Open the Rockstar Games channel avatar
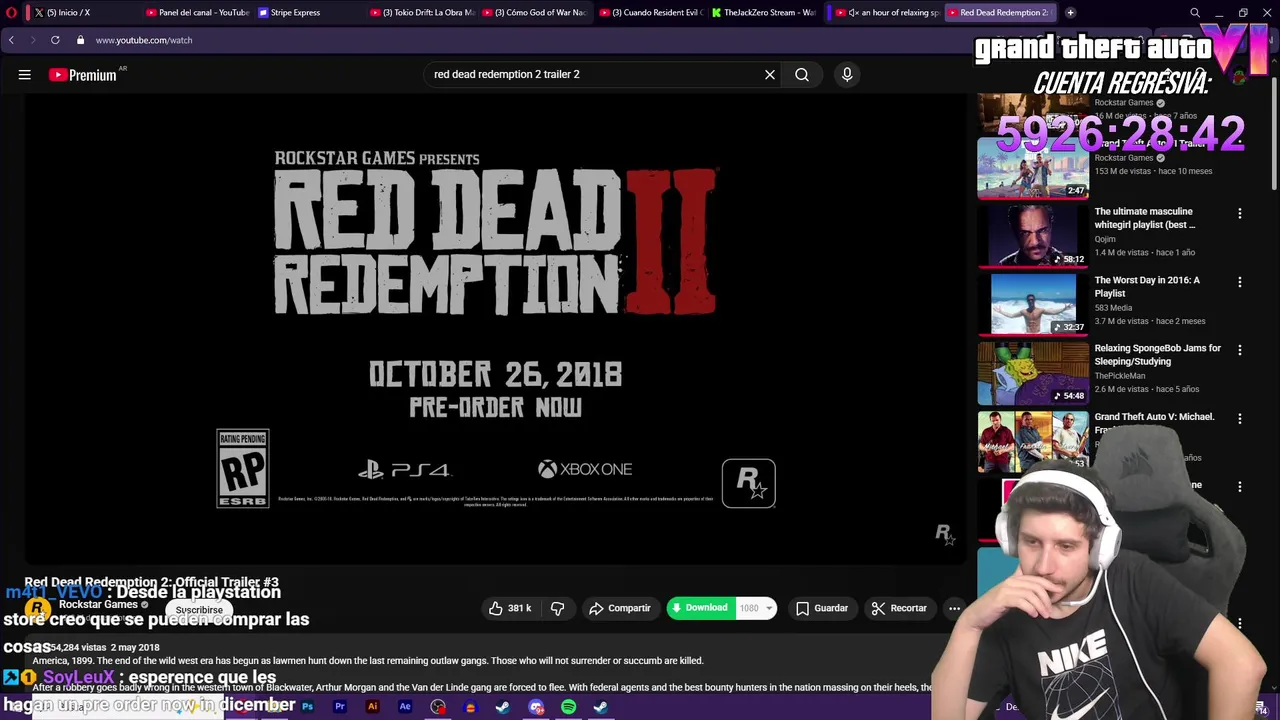The width and height of the screenshot is (1280, 720). click(x=37, y=608)
